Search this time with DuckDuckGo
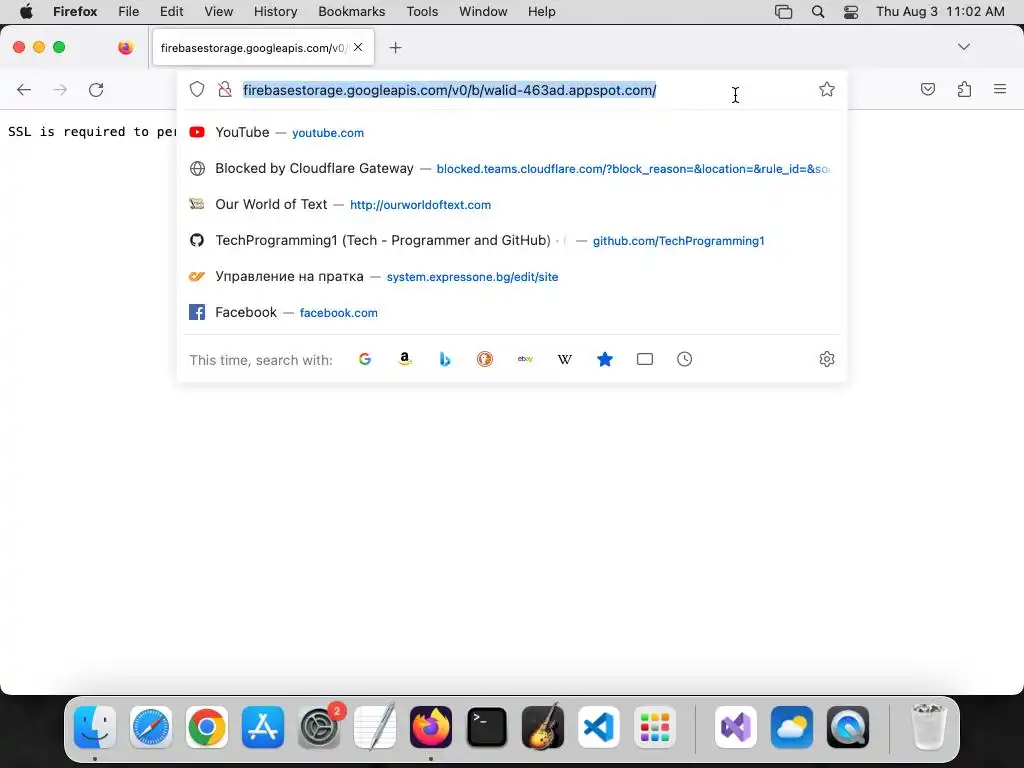The width and height of the screenshot is (1024, 768). 485,359
